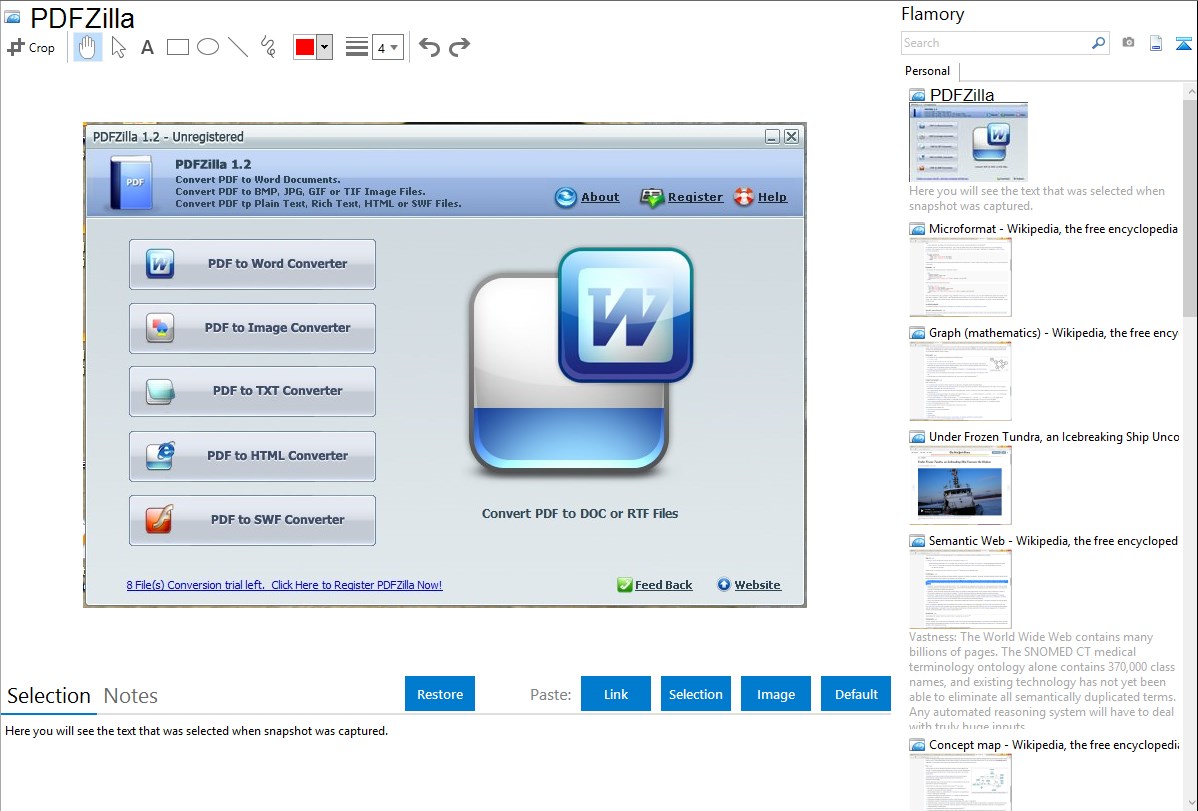The image size is (1198, 811).
Task: Click the Feed Back link
Action: [663, 585]
